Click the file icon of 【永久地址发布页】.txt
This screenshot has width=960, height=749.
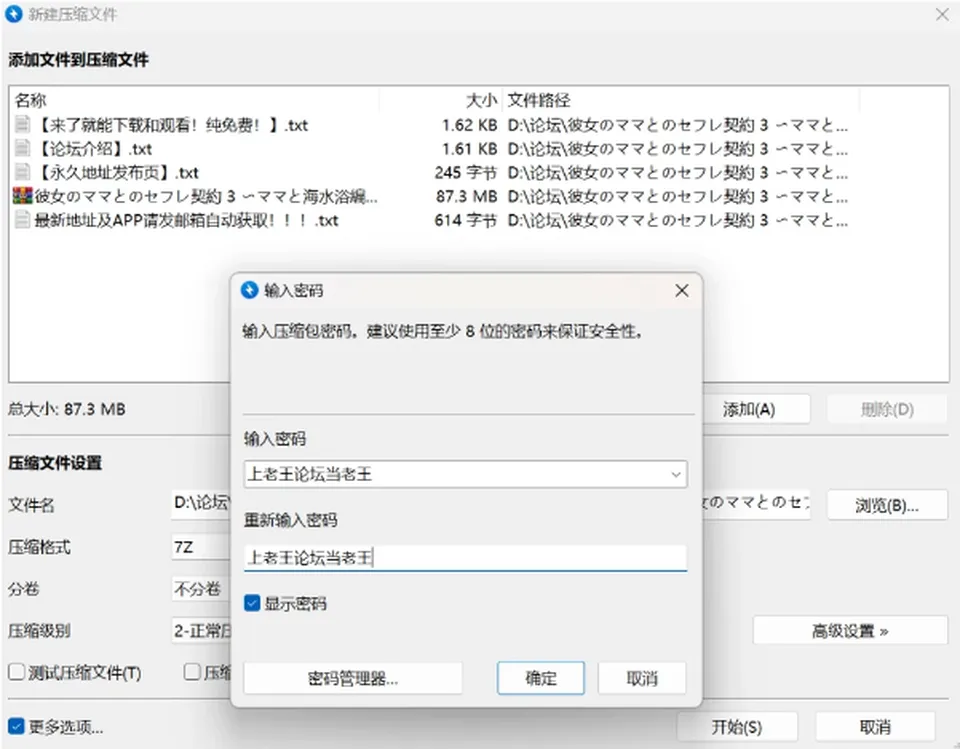coord(22,173)
